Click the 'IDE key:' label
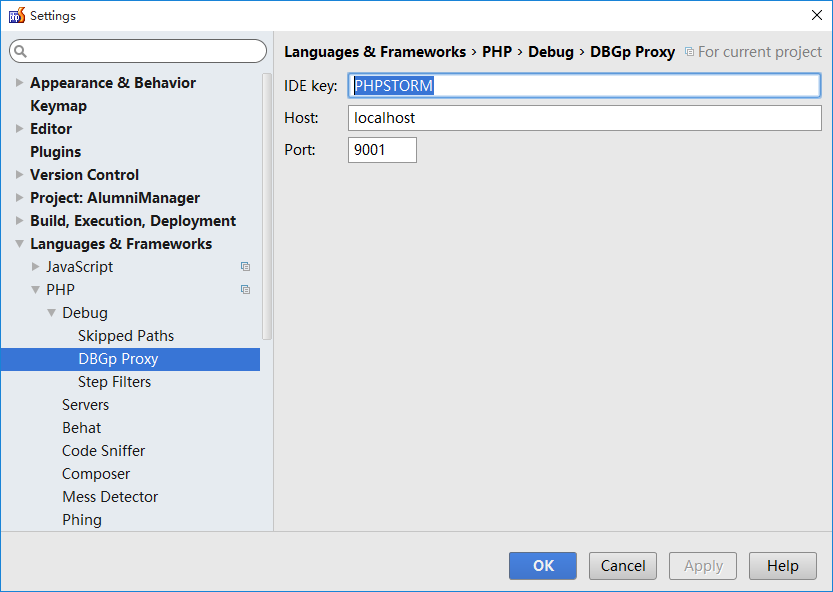 tap(311, 86)
